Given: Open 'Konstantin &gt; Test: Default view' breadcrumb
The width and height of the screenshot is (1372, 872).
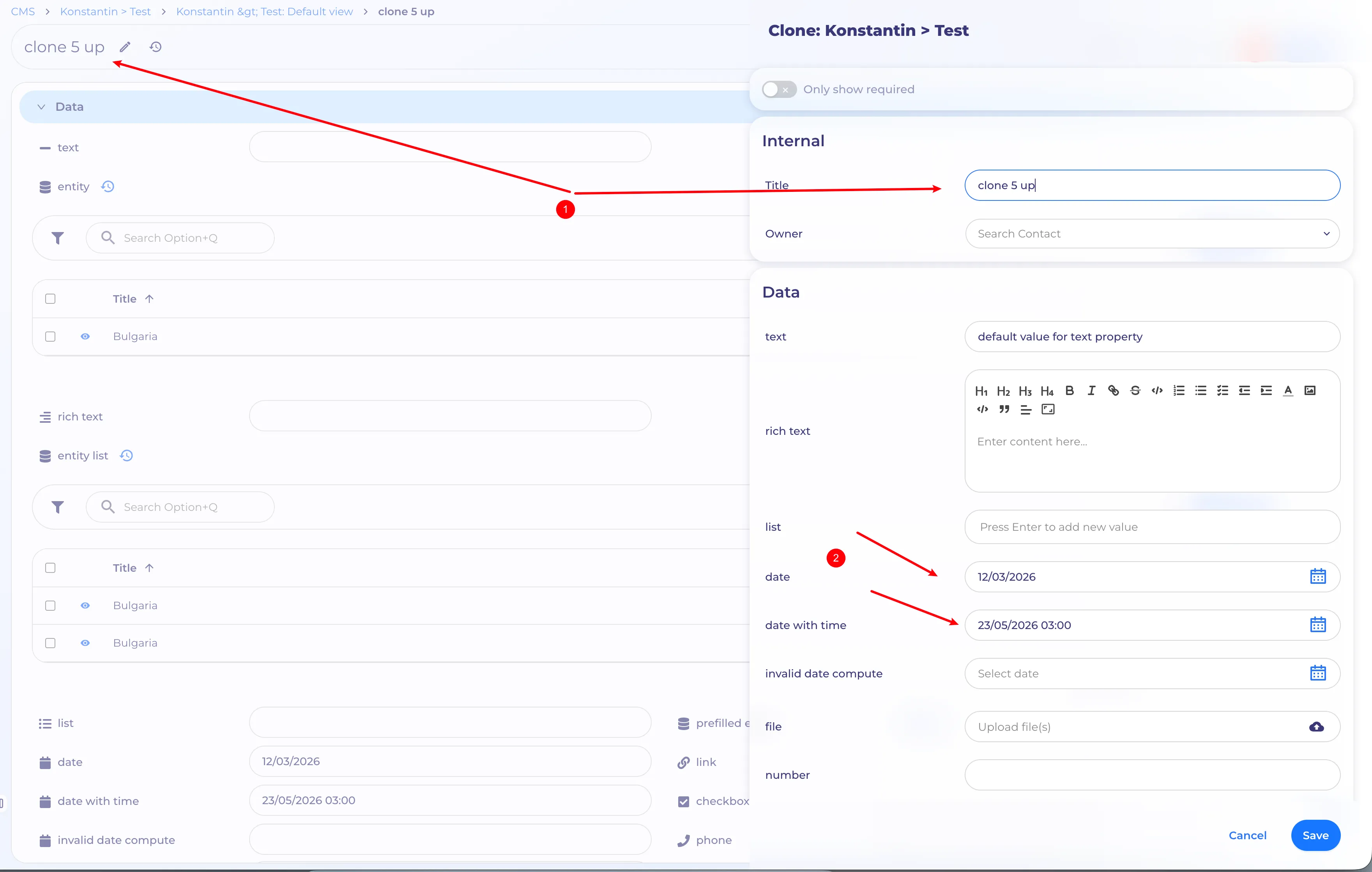Looking at the screenshot, I should point(264,11).
